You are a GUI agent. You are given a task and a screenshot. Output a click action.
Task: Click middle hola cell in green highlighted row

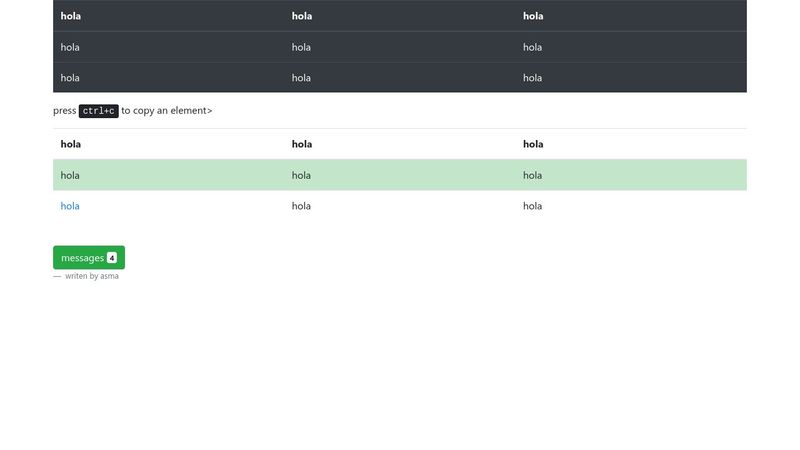(302, 175)
